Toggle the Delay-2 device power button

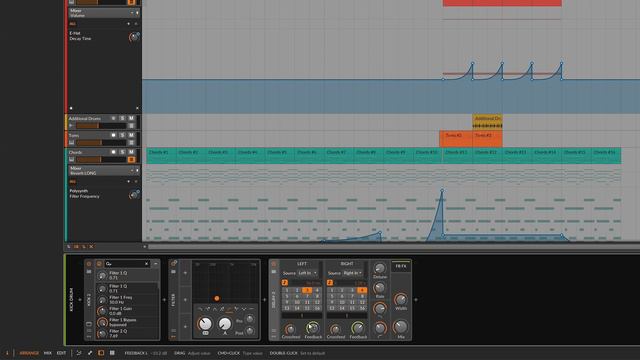[x=274, y=264]
